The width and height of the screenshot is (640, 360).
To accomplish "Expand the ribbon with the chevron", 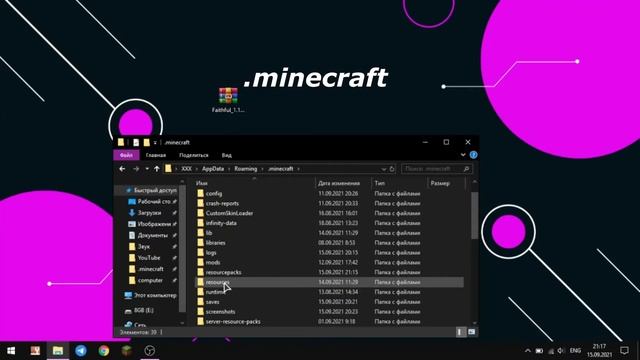I will tap(463, 155).
